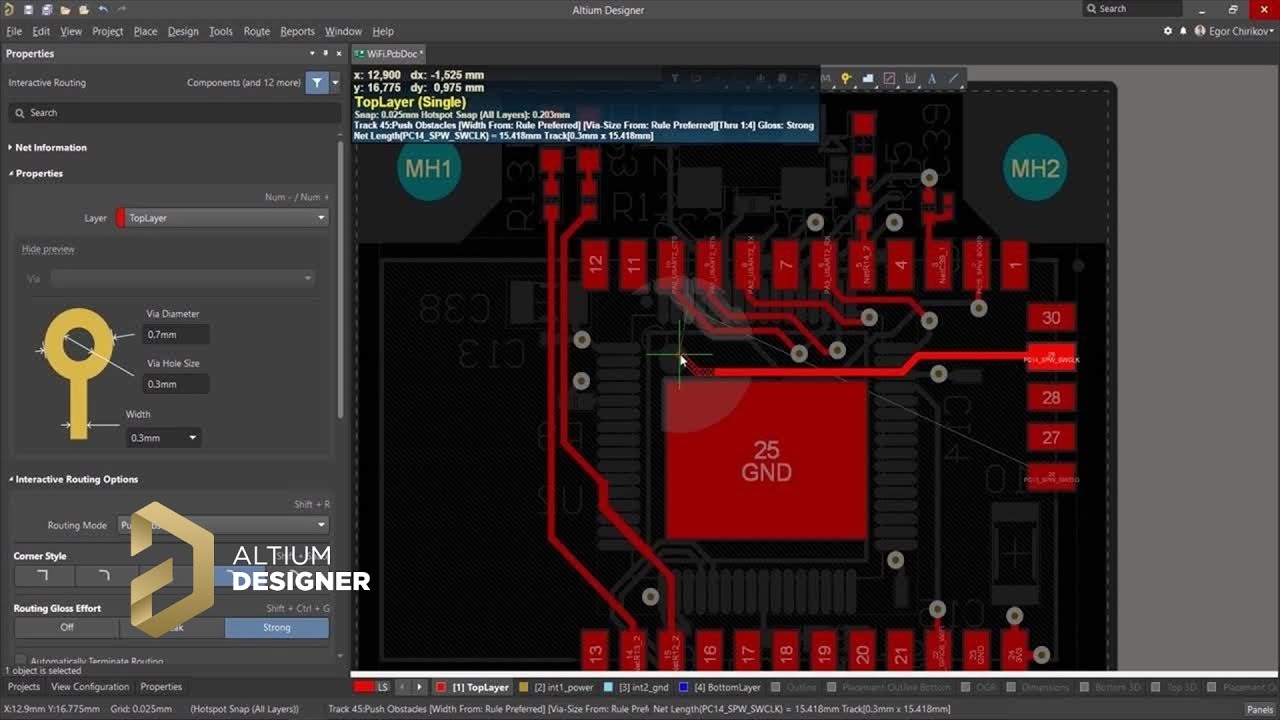The image size is (1280, 720).
Task: Select the Place Line tool in Active Bar
Action: 953,78
